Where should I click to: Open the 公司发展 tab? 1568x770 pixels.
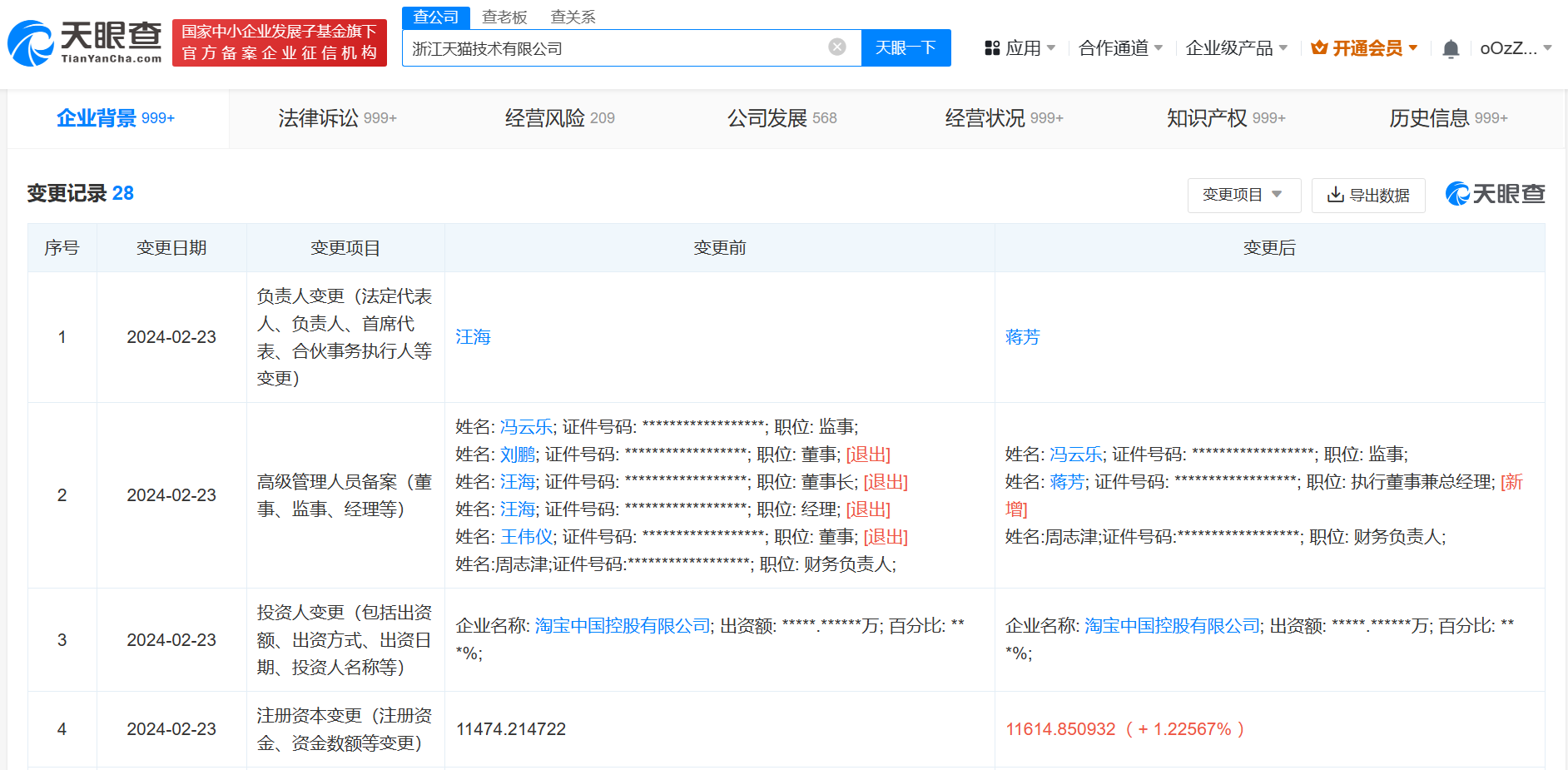tap(782, 118)
